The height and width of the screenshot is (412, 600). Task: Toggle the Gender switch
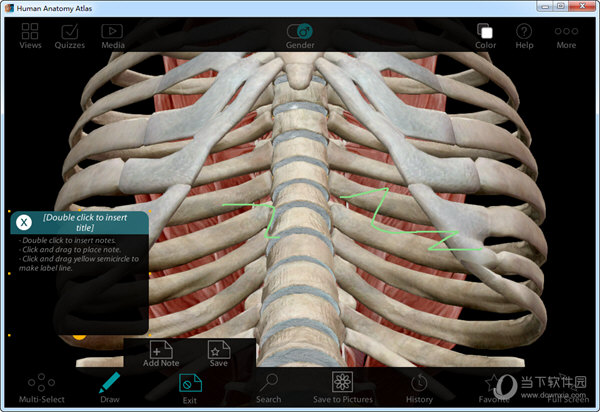(x=300, y=32)
